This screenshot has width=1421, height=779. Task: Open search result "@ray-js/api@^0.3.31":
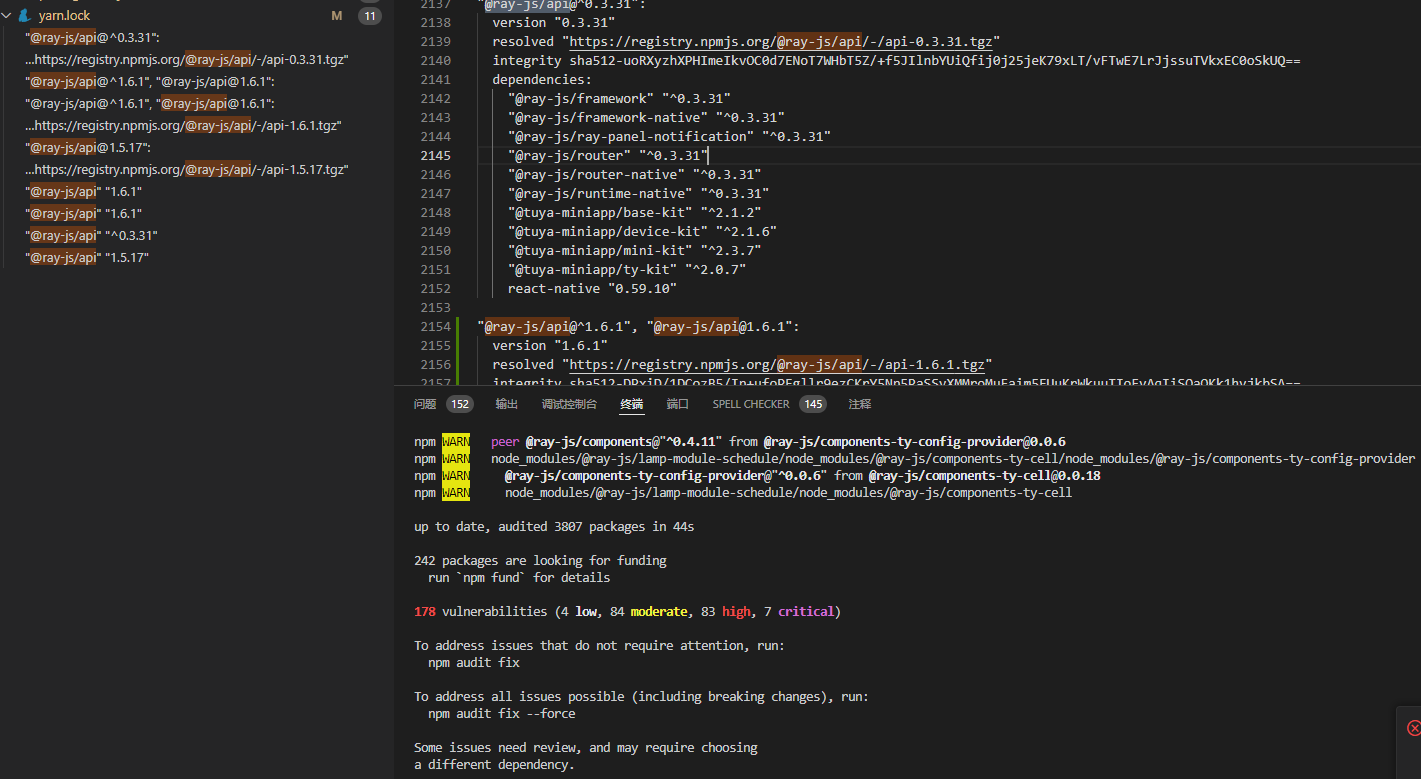pyautogui.click(x=92, y=38)
